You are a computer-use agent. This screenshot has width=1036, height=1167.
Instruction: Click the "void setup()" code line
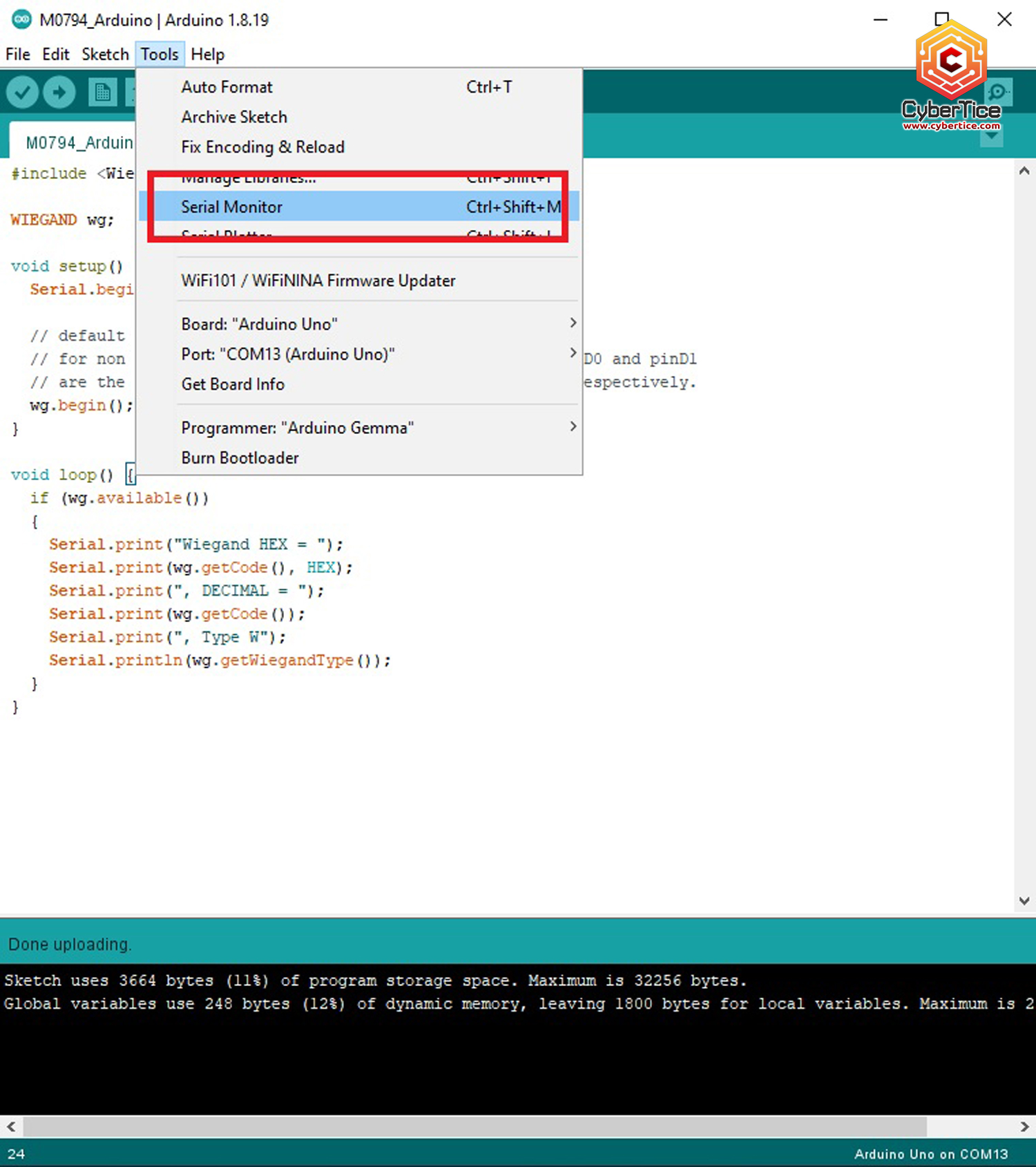(67, 266)
